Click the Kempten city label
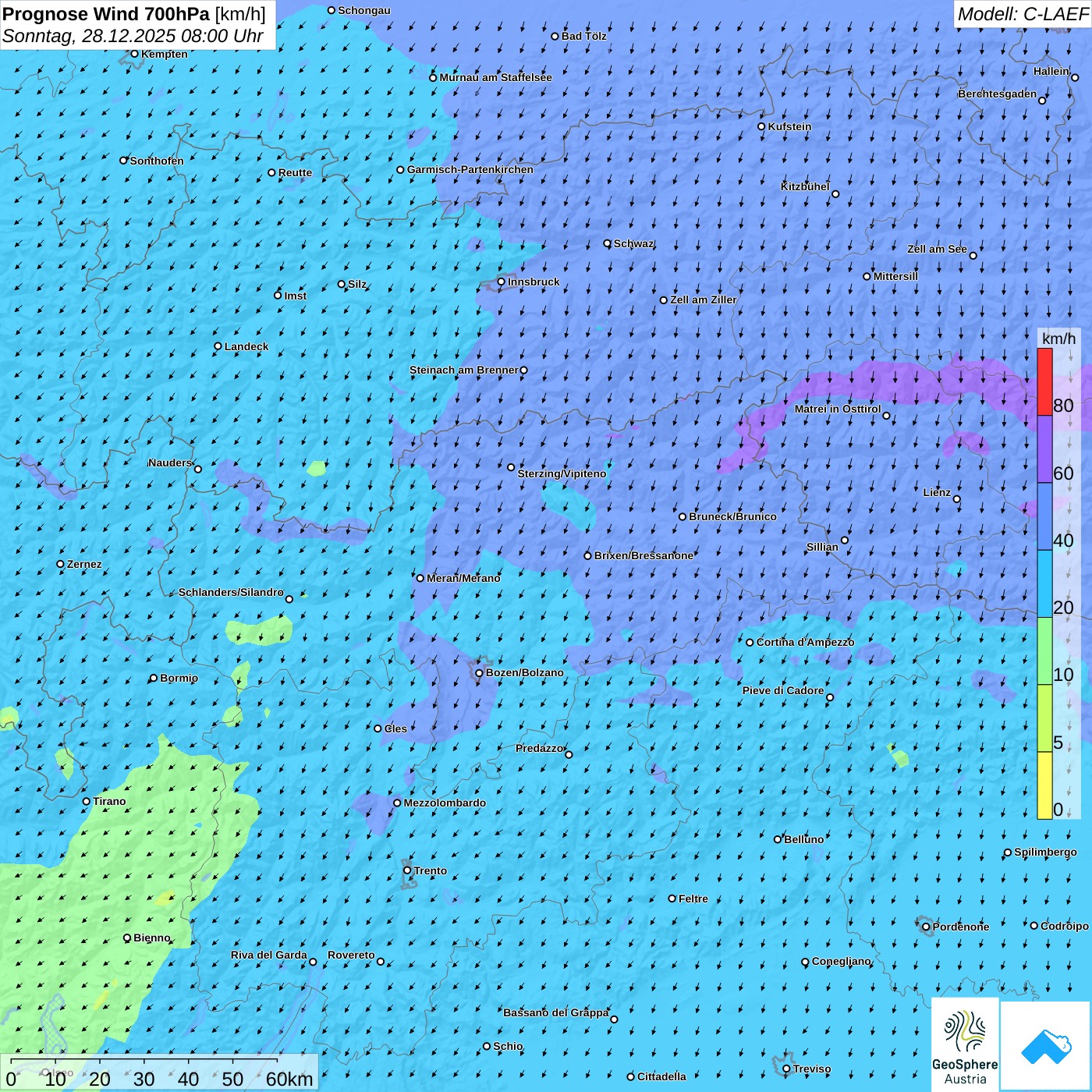The image size is (1092, 1092). click(164, 54)
